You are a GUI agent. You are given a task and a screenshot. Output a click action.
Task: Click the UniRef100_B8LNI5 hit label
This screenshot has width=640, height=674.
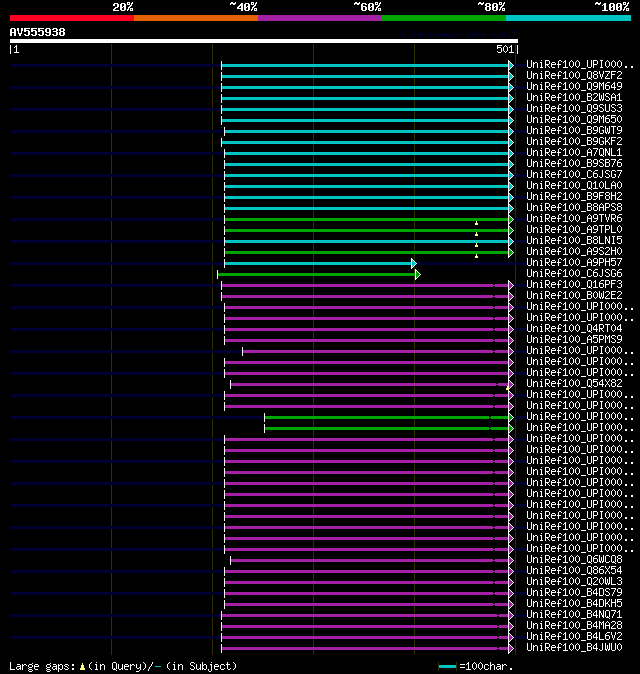coord(574,240)
